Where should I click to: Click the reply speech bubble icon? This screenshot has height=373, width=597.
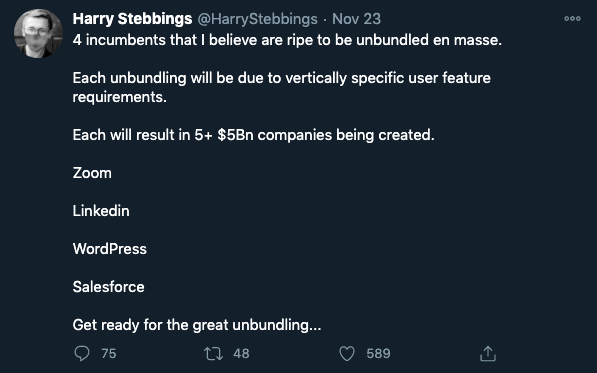[x=81, y=353]
